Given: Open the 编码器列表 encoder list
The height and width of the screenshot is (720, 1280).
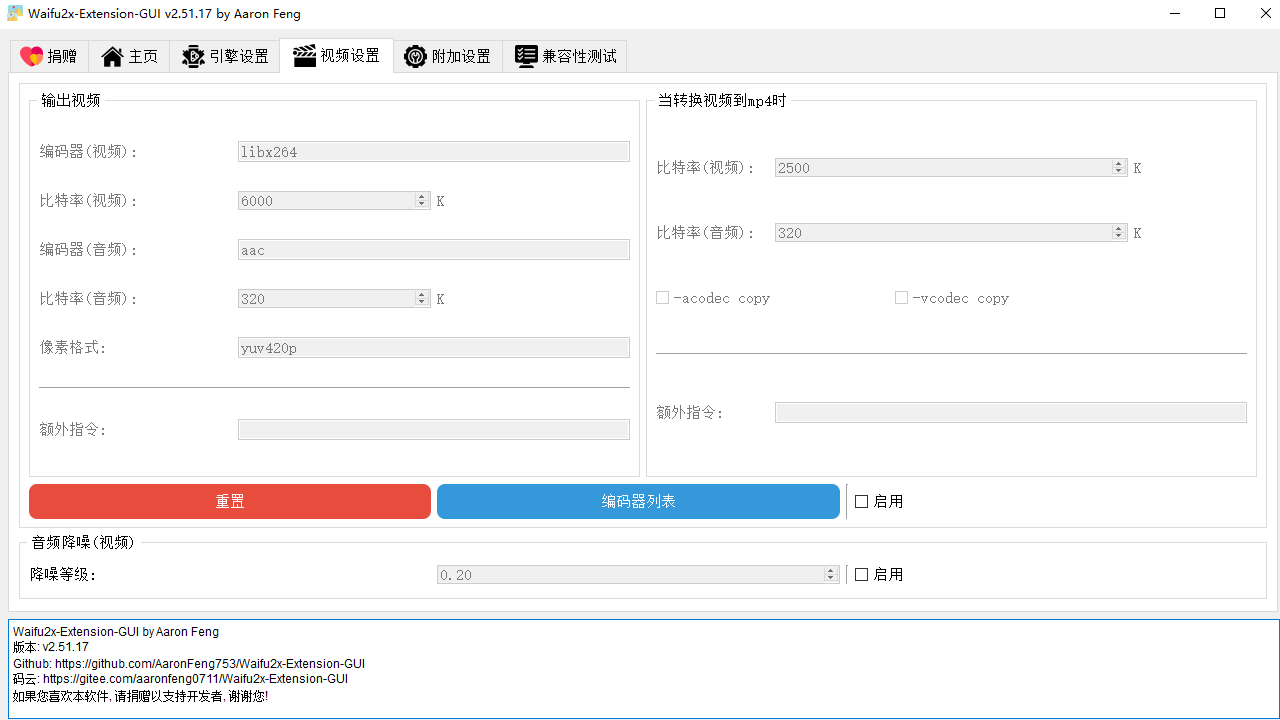Looking at the screenshot, I should 638,501.
